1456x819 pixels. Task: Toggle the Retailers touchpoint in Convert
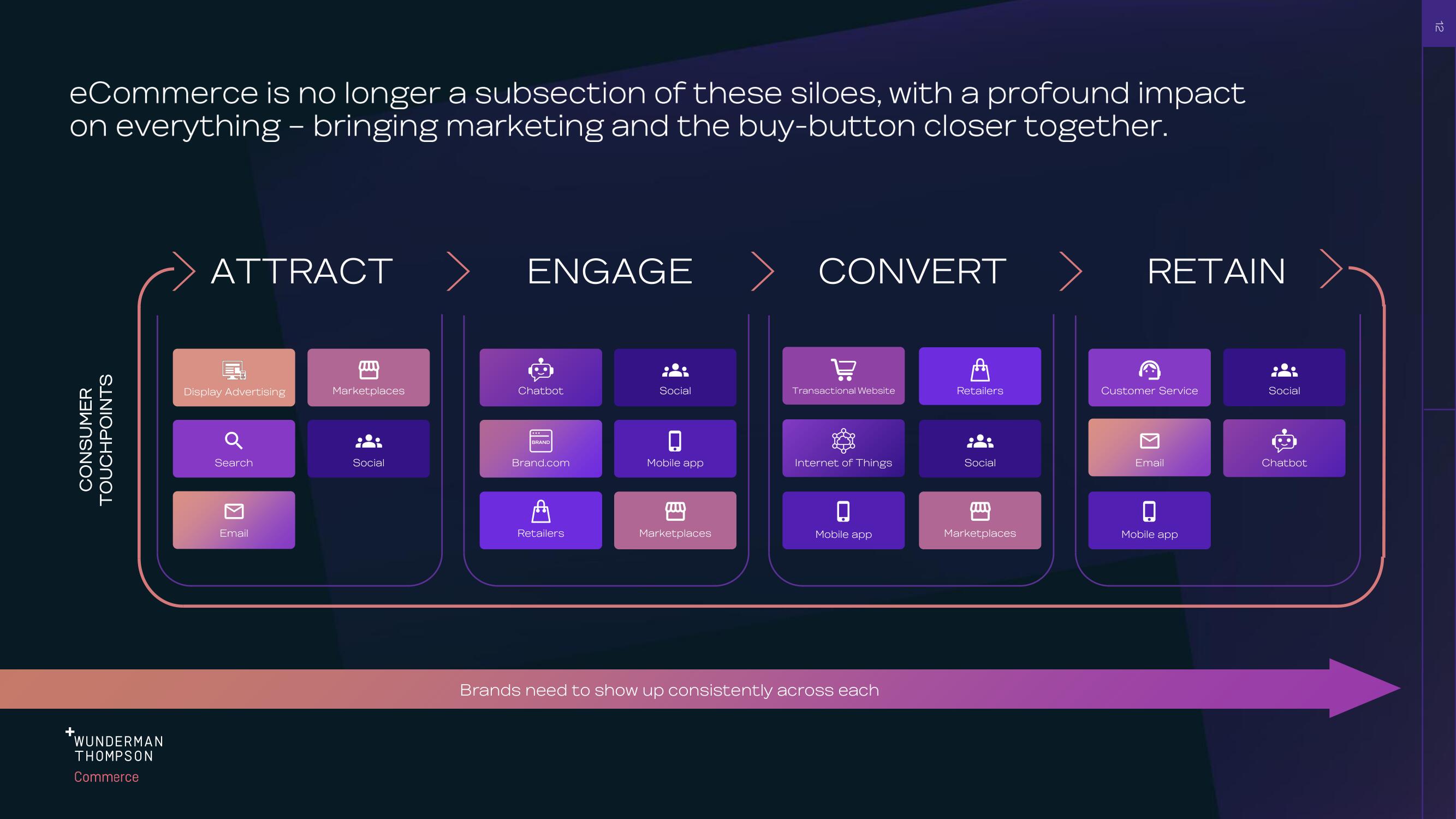pos(979,376)
